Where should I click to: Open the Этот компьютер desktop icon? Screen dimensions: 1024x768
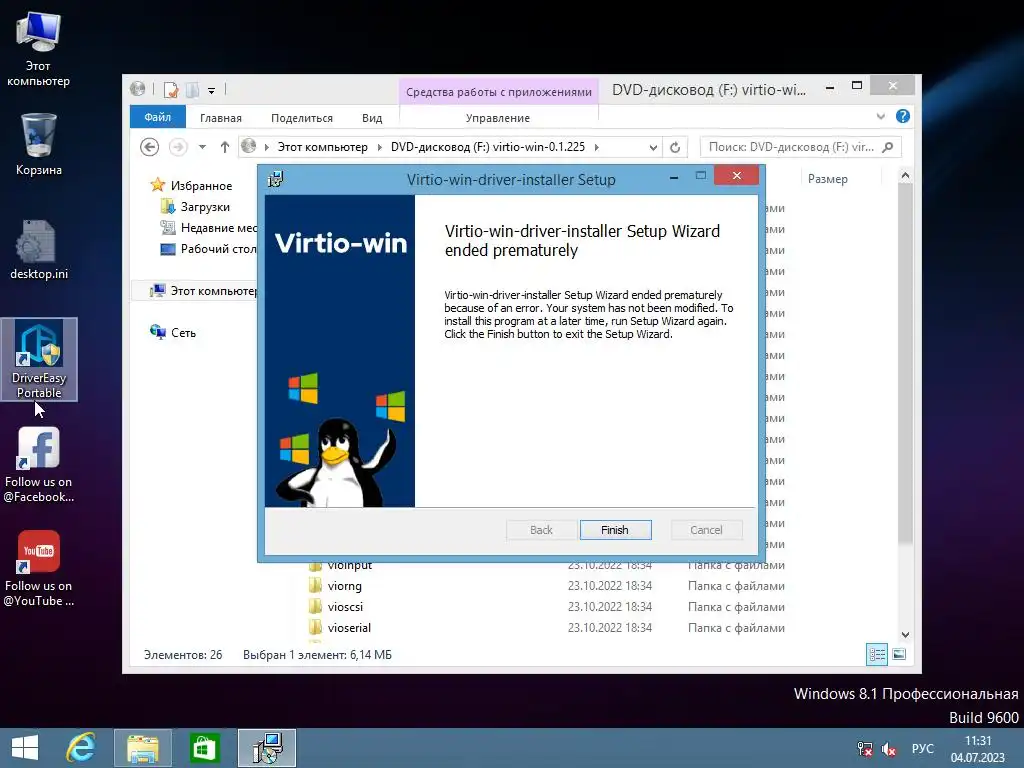(x=38, y=49)
